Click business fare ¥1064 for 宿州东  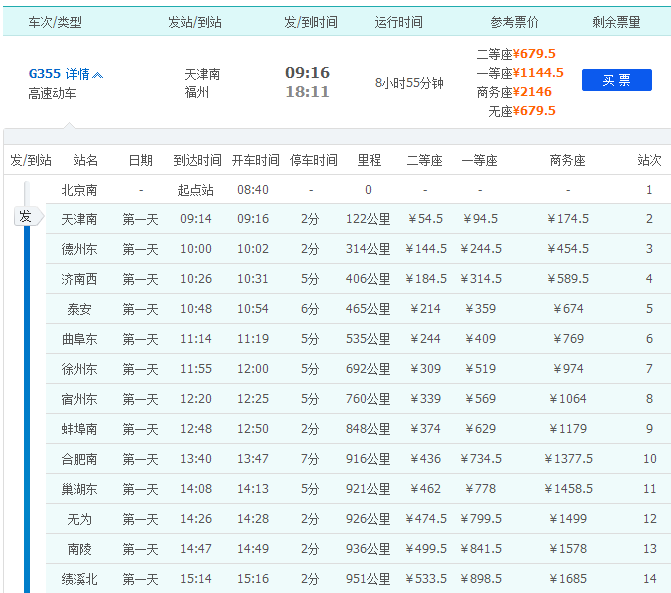click(x=568, y=399)
